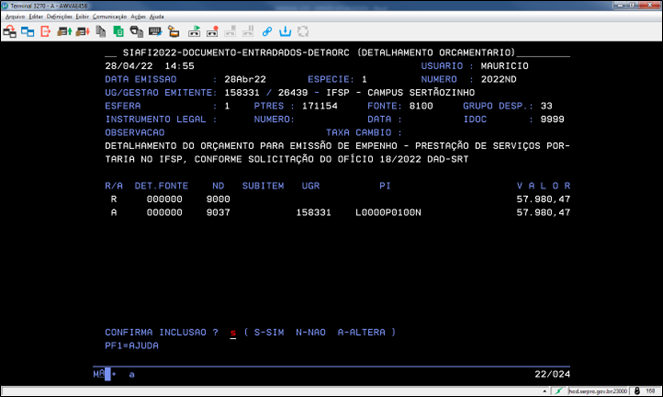Open the Comunicação menu
The image size is (663, 397).
point(110,16)
